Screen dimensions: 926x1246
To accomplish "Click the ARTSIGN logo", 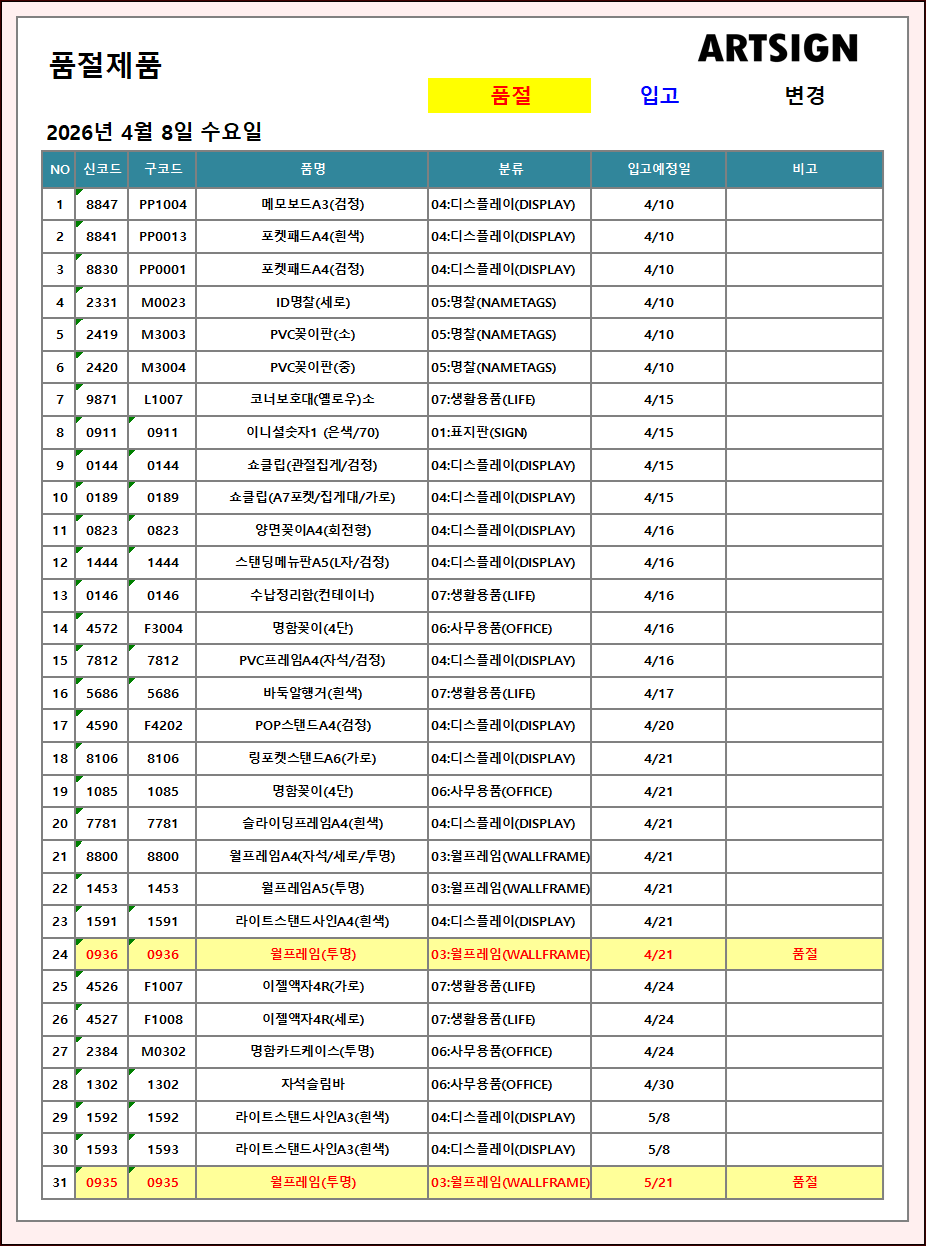I will tap(777, 48).
